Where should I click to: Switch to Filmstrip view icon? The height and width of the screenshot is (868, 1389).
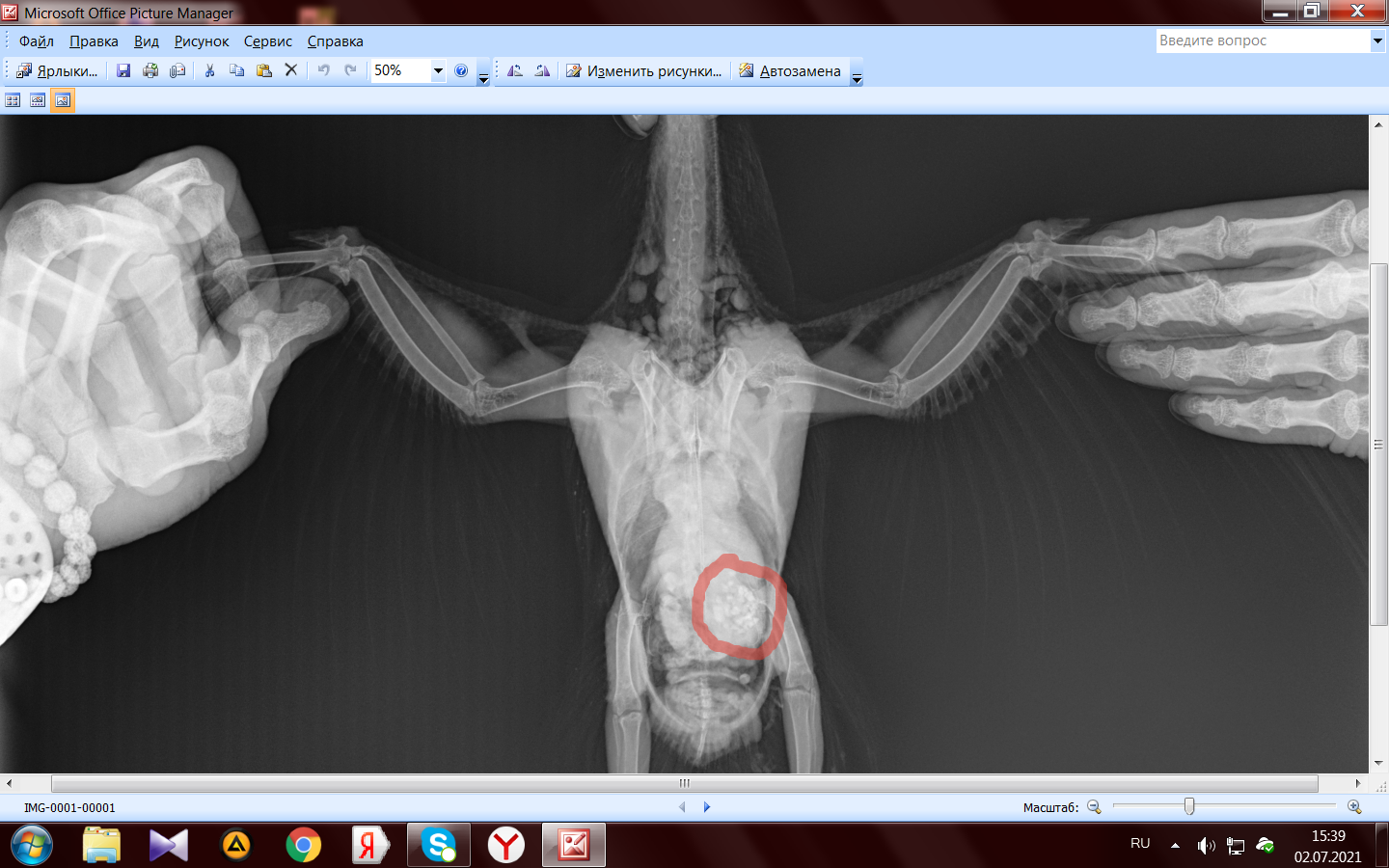tap(38, 100)
